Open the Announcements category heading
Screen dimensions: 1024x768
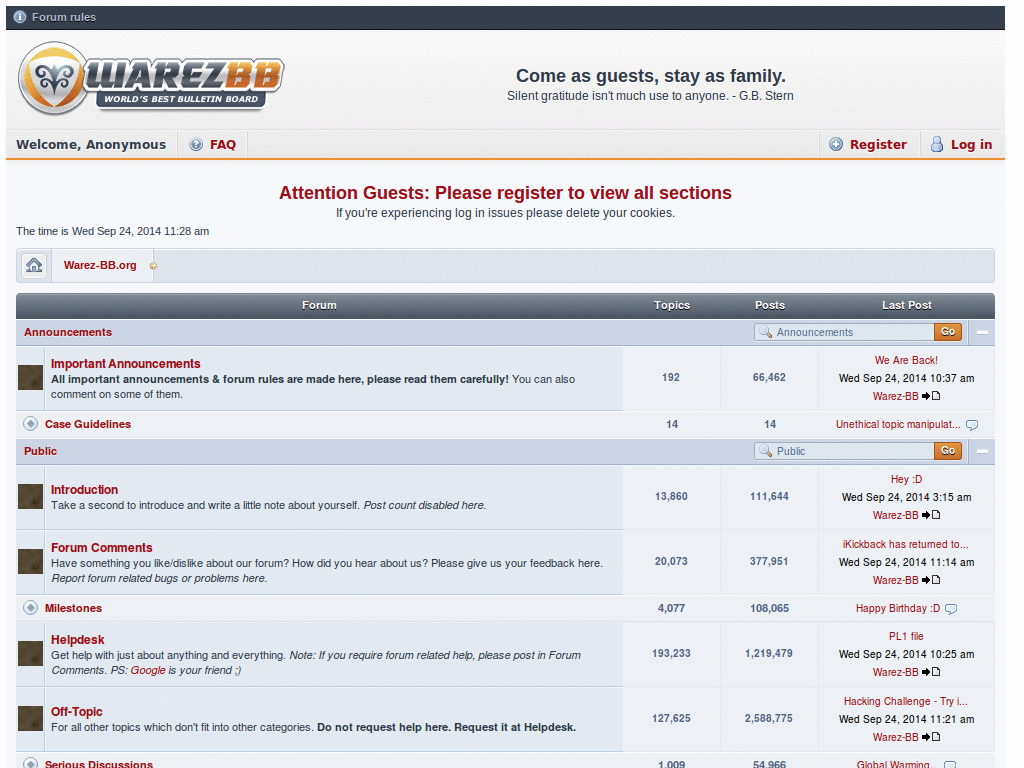(68, 332)
